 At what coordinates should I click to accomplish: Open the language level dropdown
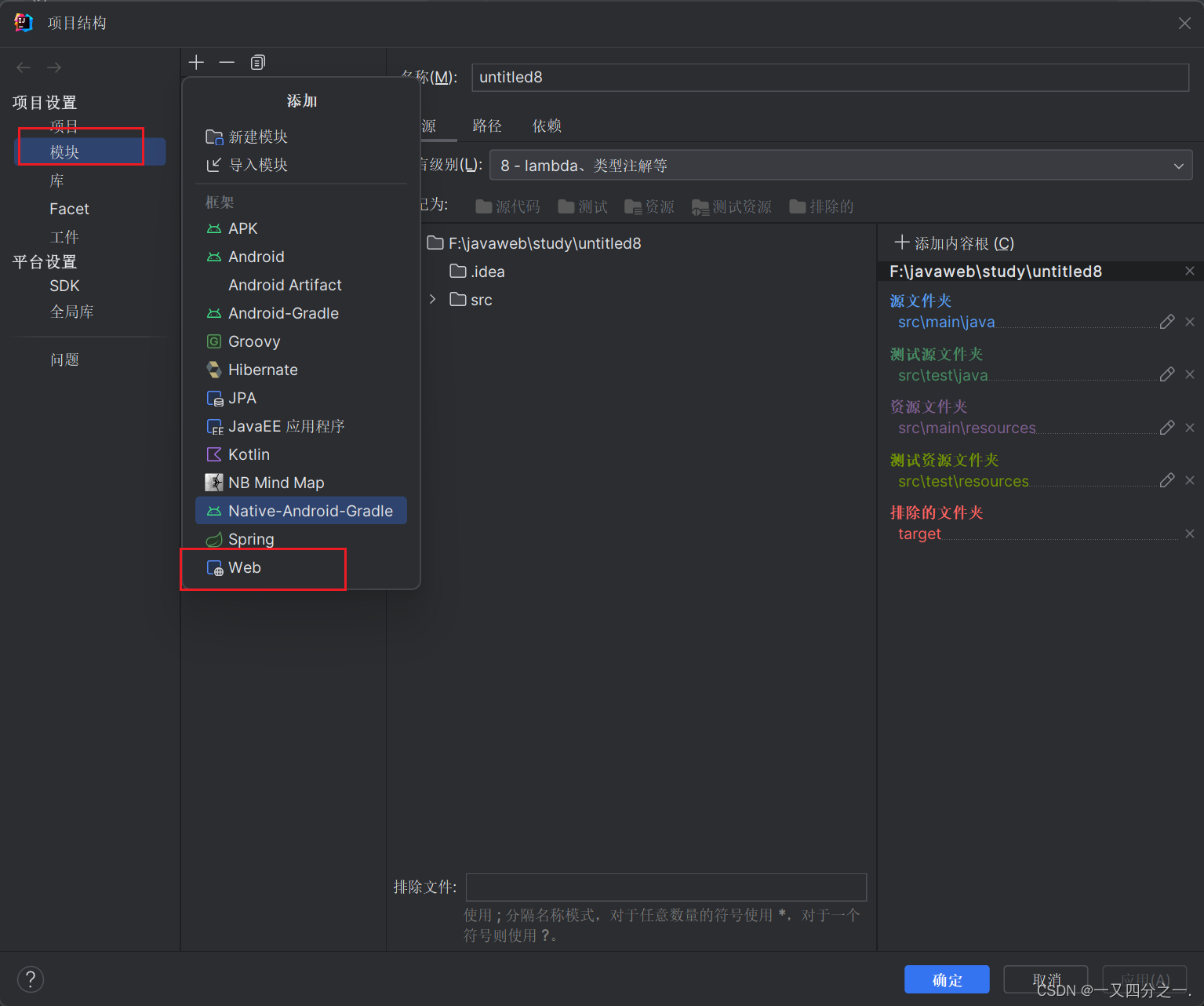coord(841,166)
